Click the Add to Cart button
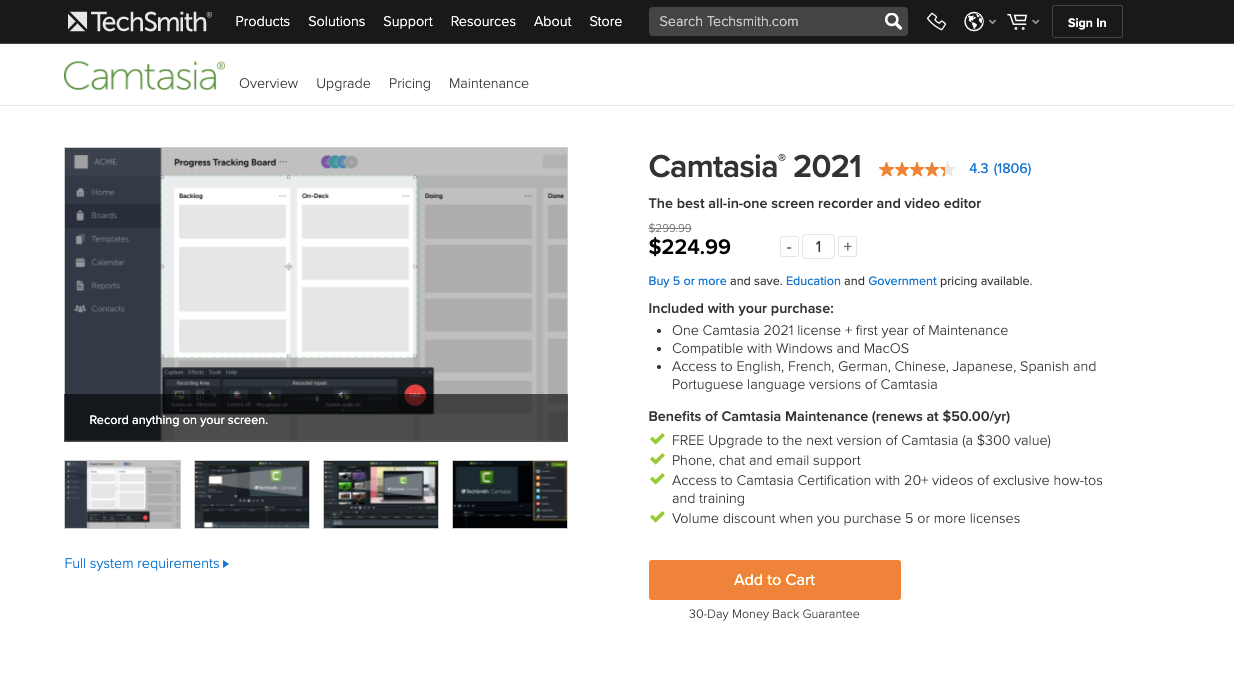The height and width of the screenshot is (674, 1234). tap(774, 580)
